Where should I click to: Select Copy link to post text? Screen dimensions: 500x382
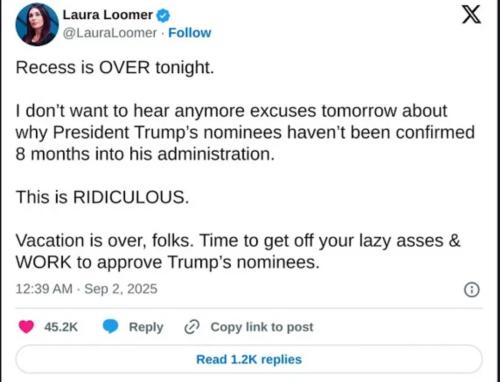click(x=262, y=327)
